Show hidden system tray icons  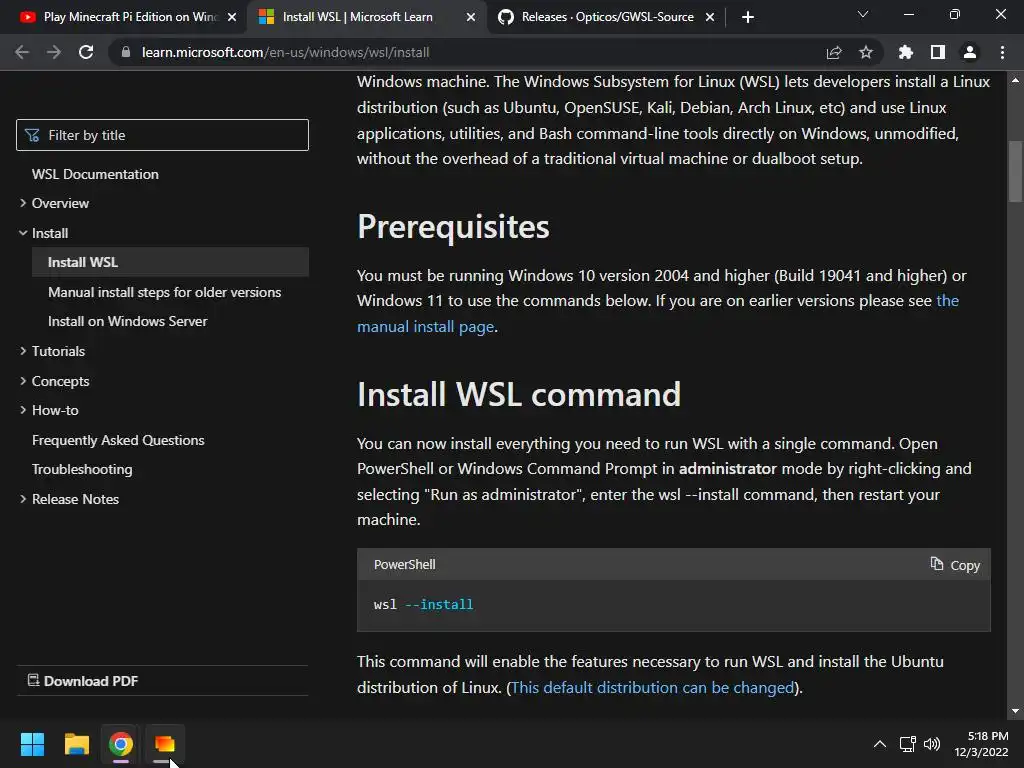(880, 744)
